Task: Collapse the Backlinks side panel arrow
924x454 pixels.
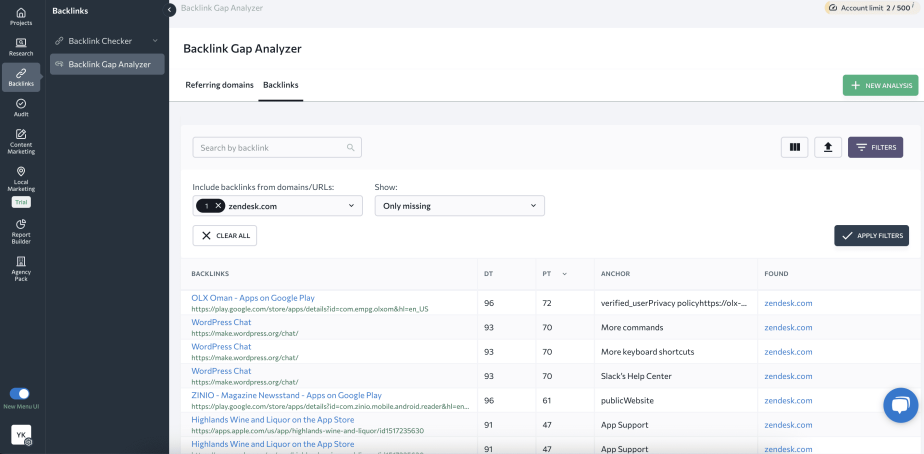Action: pyautogui.click(x=170, y=9)
